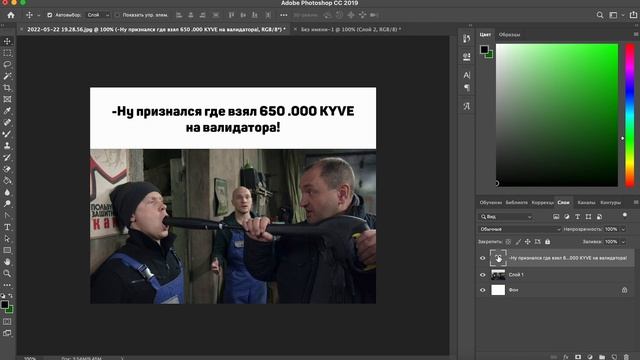Select the Horizontal Type tool

[7, 227]
